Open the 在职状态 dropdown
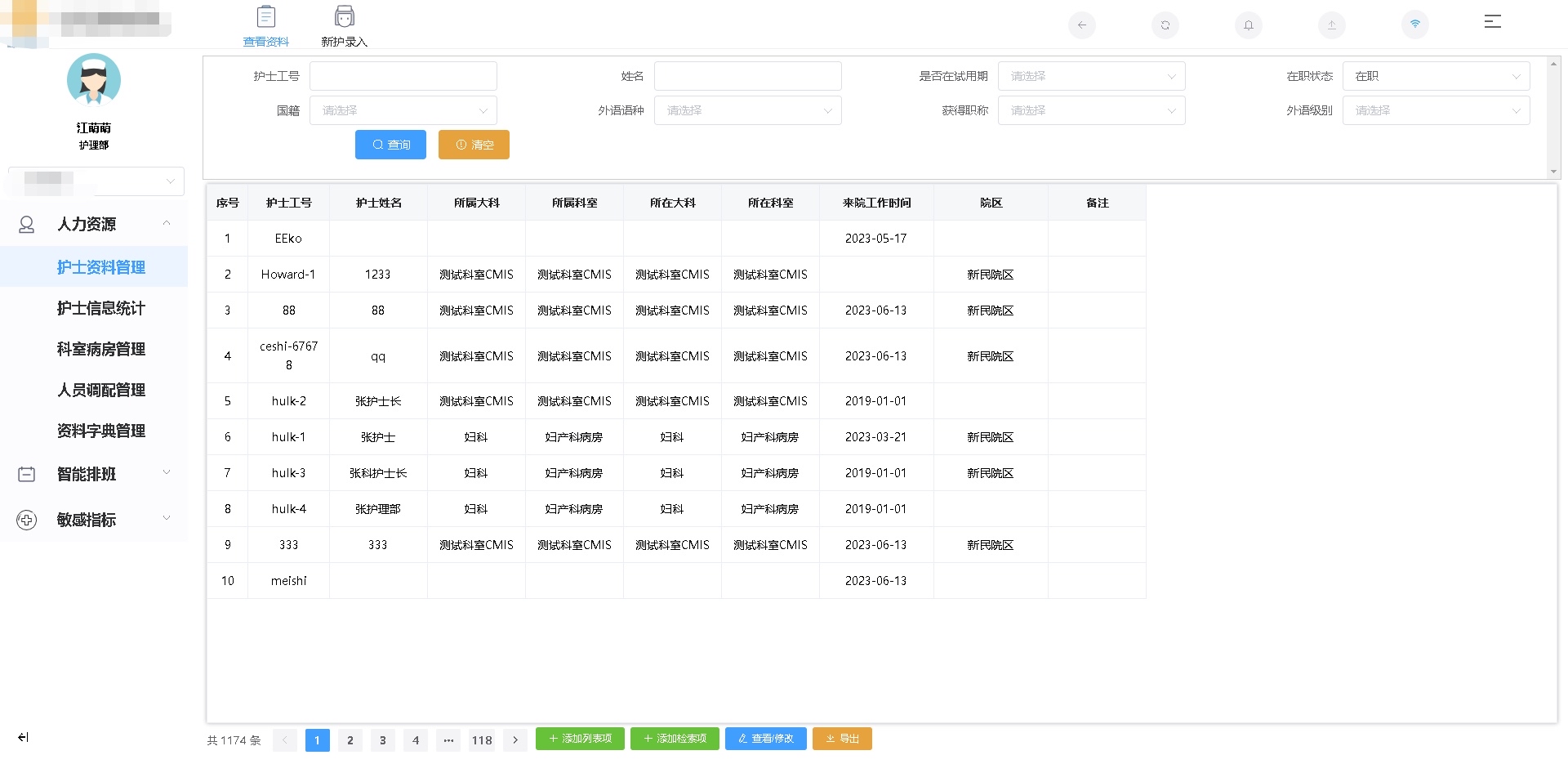The height and width of the screenshot is (764, 1568). [1436, 76]
